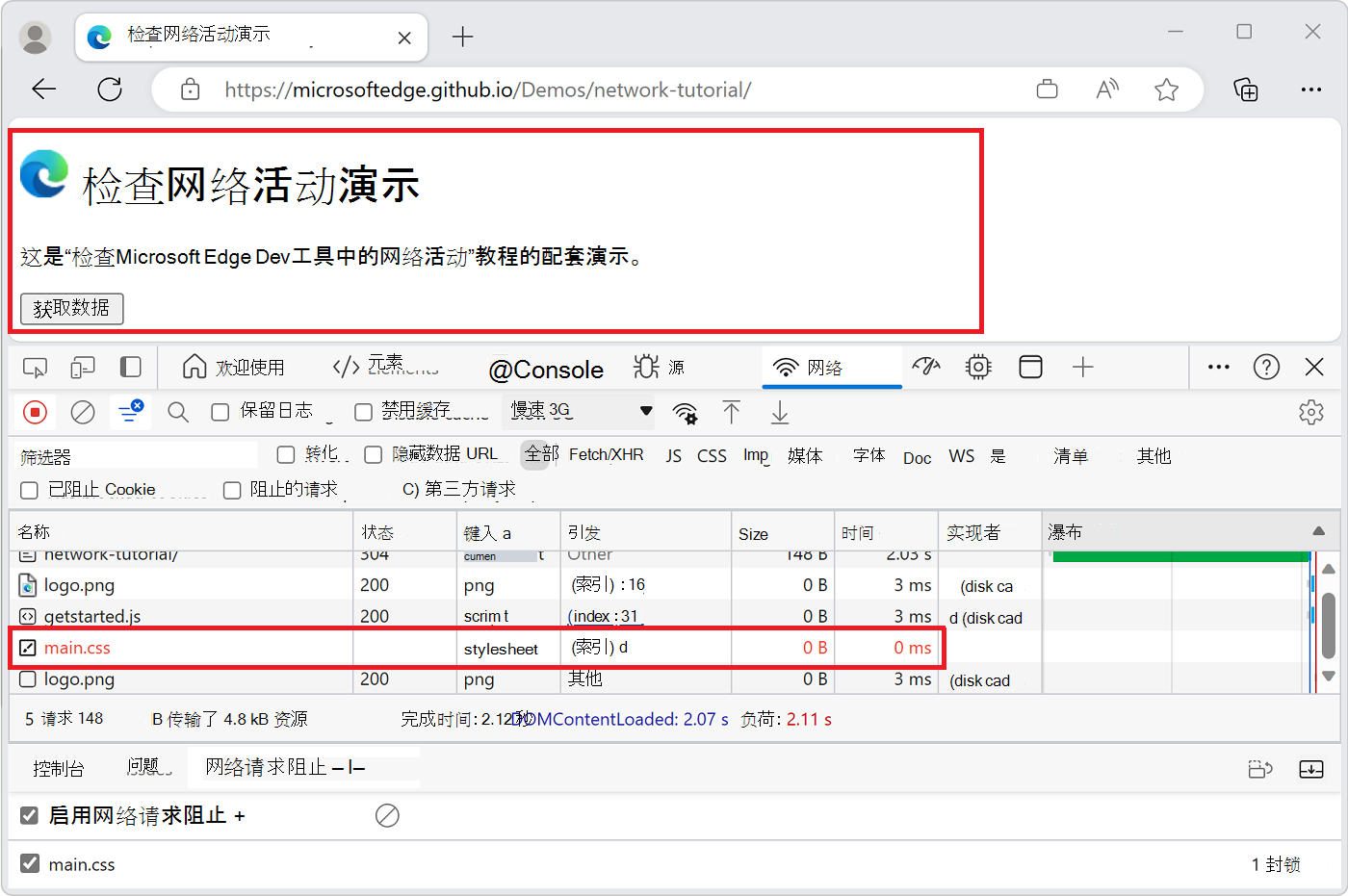Open the network filter bar
This screenshot has height=896, width=1348.
point(130,411)
